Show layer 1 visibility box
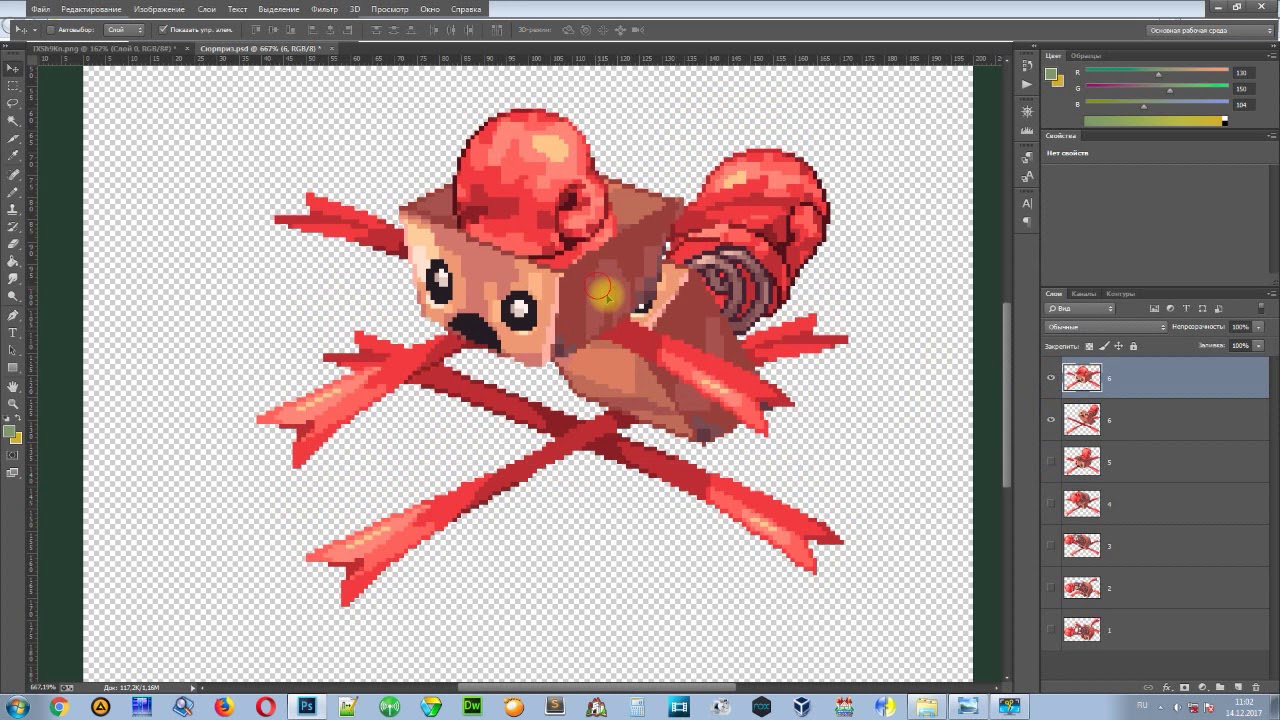This screenshot has width=1280, height=720. point(1051,630)
